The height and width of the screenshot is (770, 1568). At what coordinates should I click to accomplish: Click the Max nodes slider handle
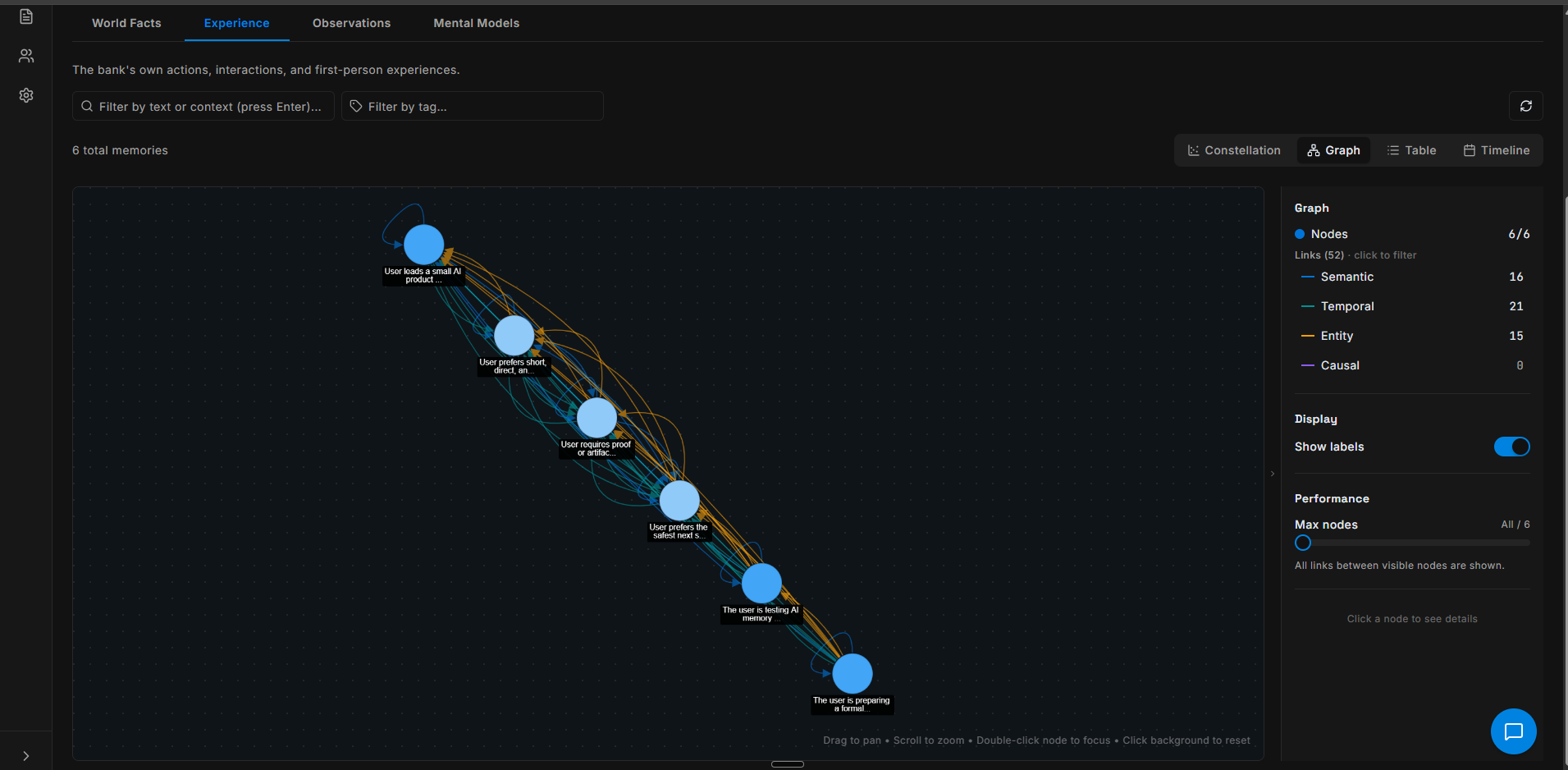1303,543
